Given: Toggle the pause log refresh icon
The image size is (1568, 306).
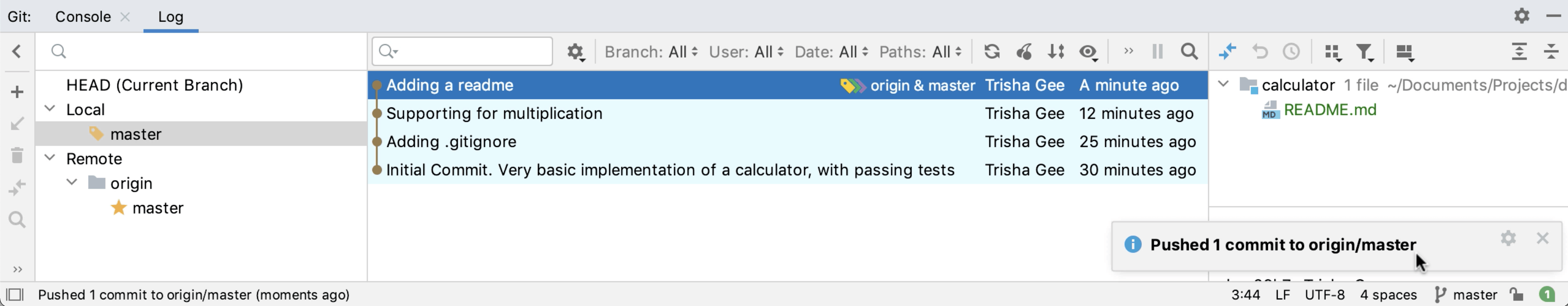Looking at the screenshot, I should pos(1157,52).
